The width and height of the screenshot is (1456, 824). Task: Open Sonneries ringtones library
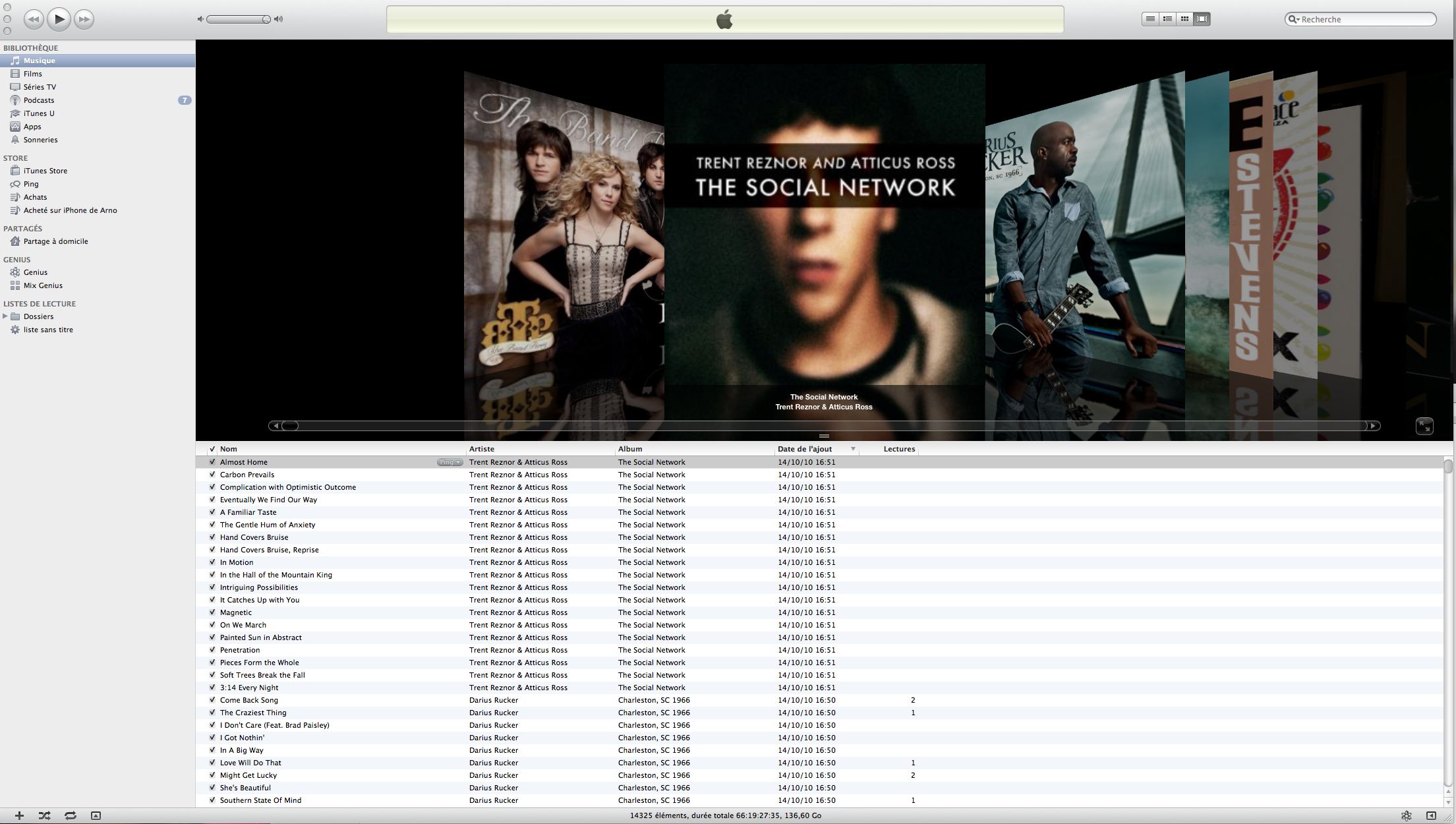pos(98,140)
